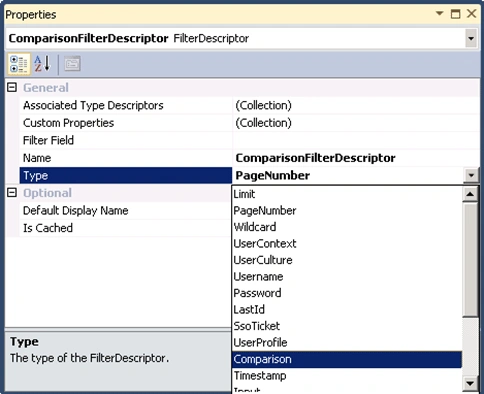This screenshot has width=484, height=394.
Task: Choose UserContext from the type list
Action: (x=347, y=244)
